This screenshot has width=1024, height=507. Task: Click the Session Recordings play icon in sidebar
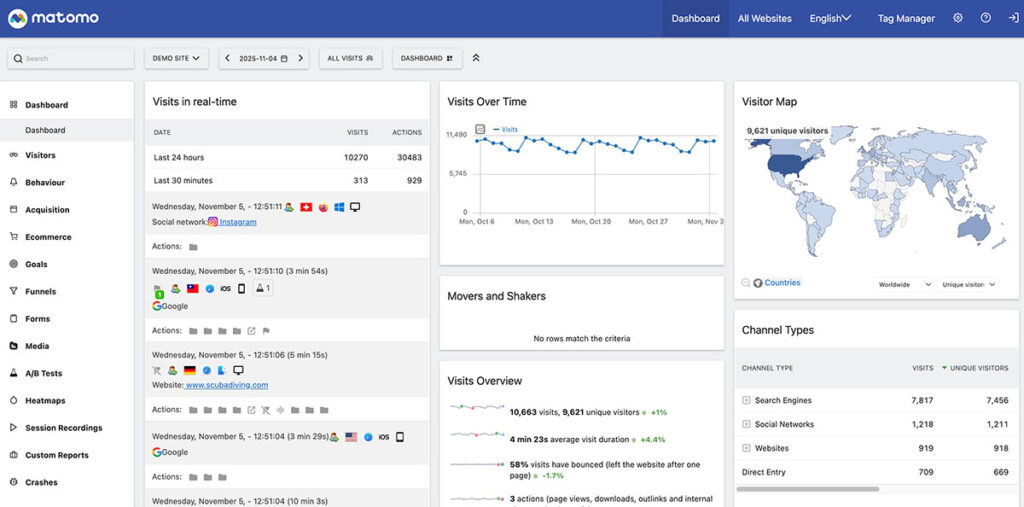coord(14,428)
